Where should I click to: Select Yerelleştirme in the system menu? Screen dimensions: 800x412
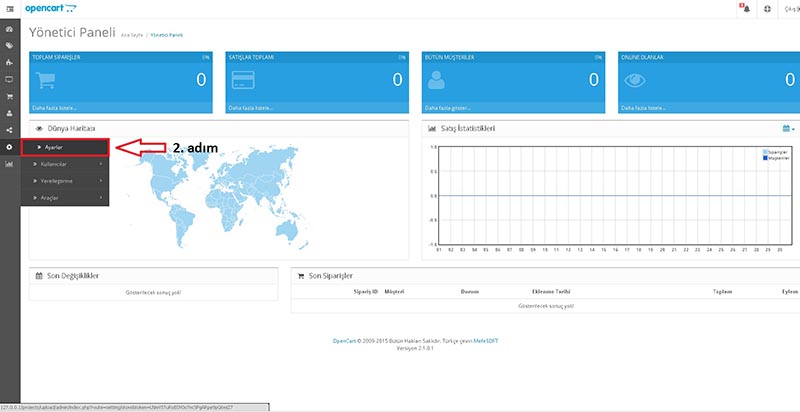[65, 181]
